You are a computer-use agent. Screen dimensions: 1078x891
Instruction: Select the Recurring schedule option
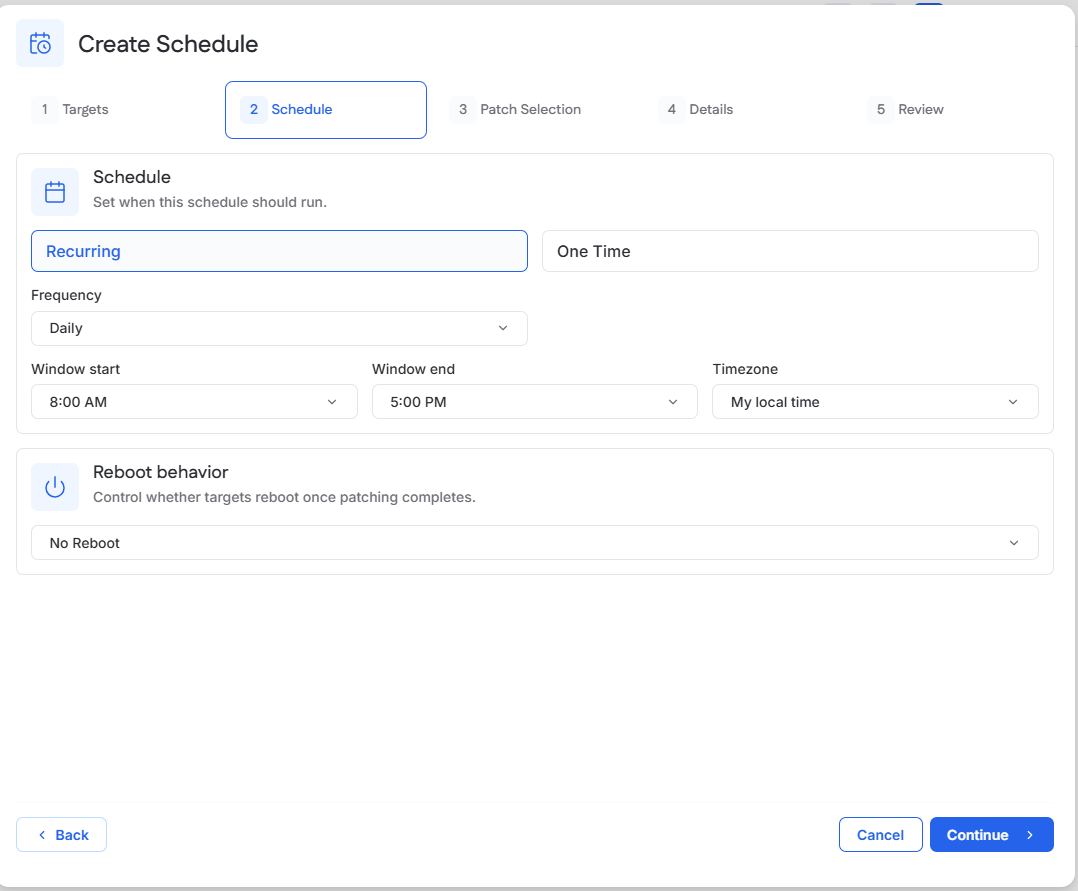tap(279, 251)
